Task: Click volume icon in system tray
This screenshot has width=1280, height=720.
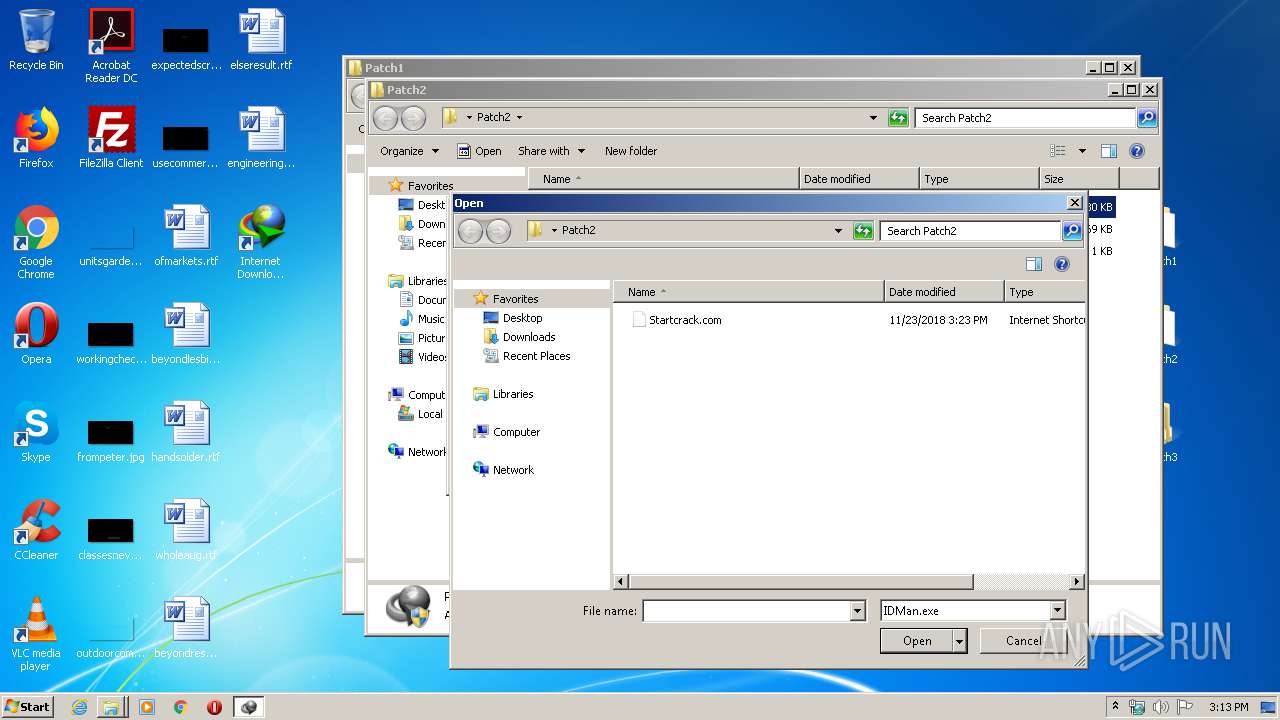Action: (1161, 706)
